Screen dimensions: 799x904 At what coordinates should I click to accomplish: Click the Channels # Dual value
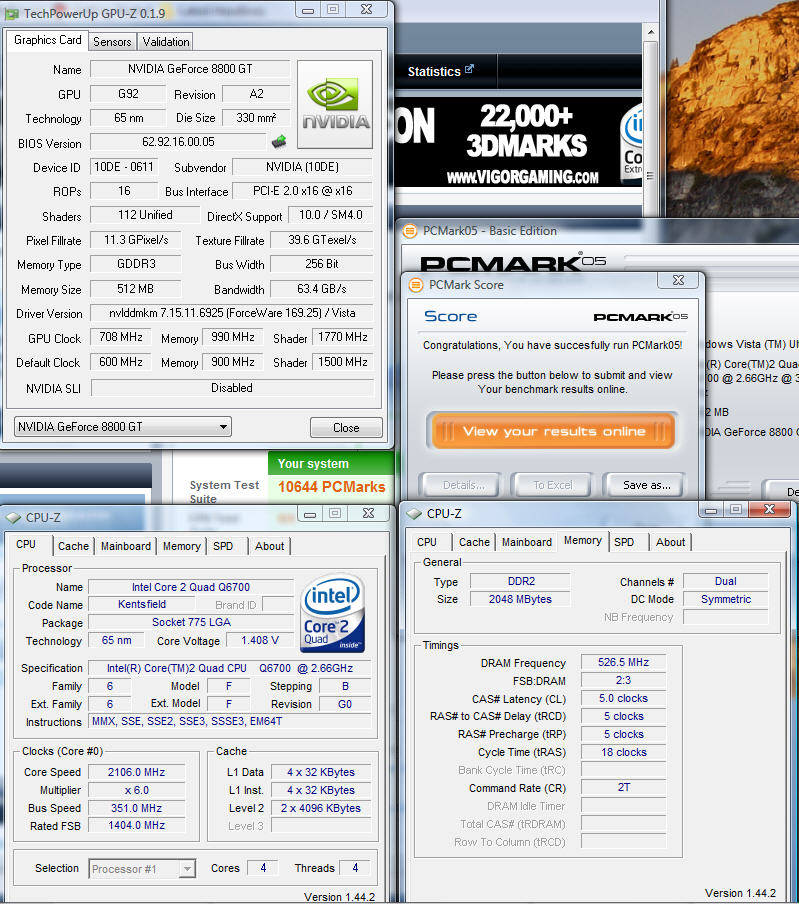725,581
